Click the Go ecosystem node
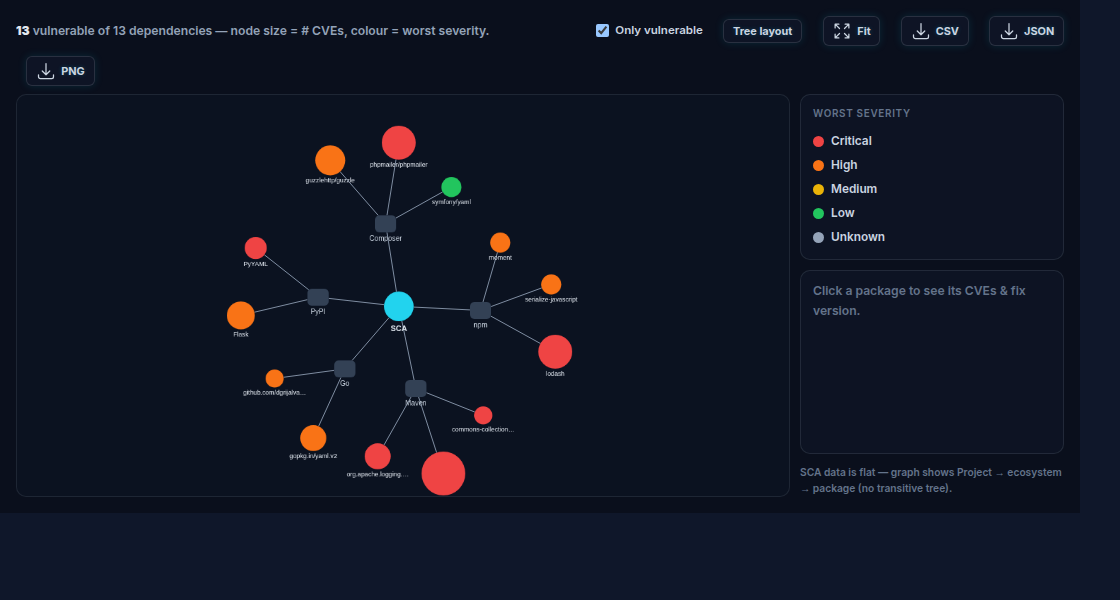This screenshot has width=1120, height=600. tap(345, 369)
